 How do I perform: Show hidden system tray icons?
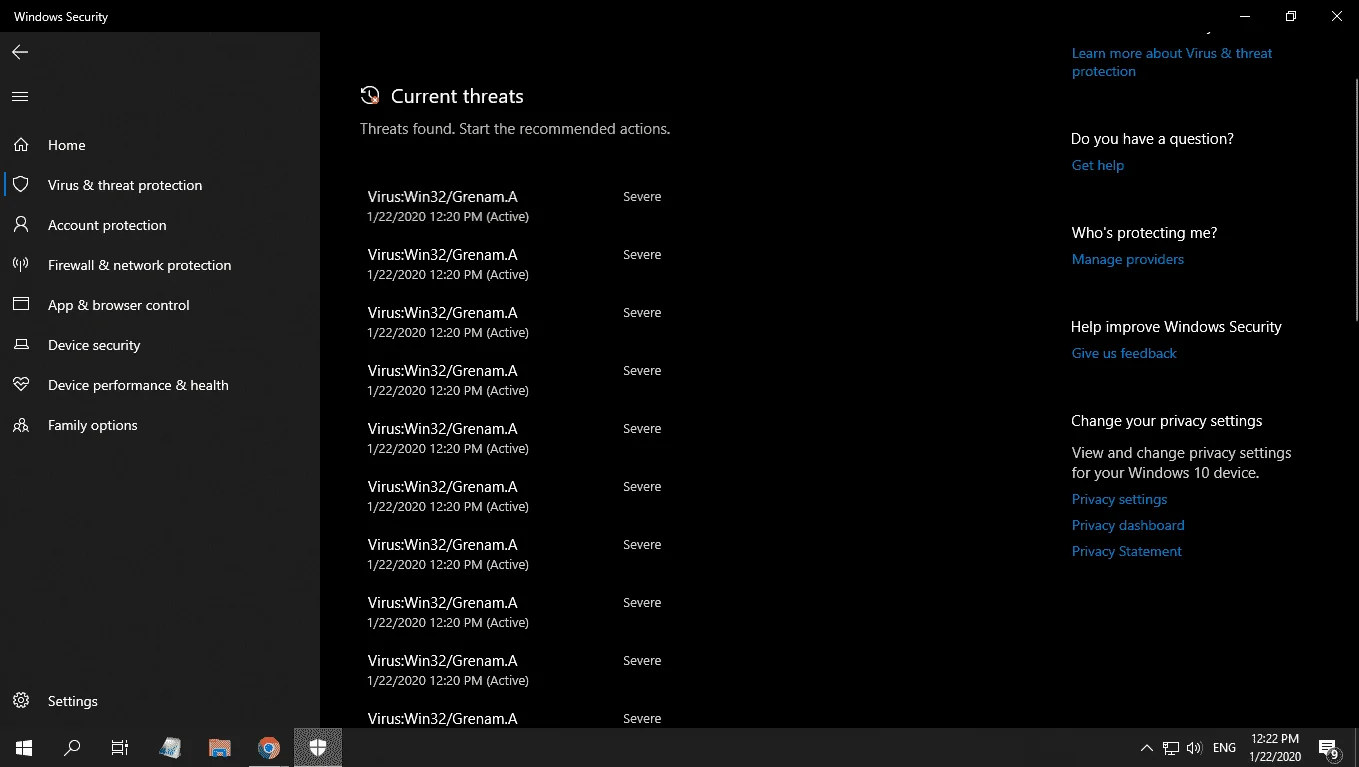(x=1146, y=747)
